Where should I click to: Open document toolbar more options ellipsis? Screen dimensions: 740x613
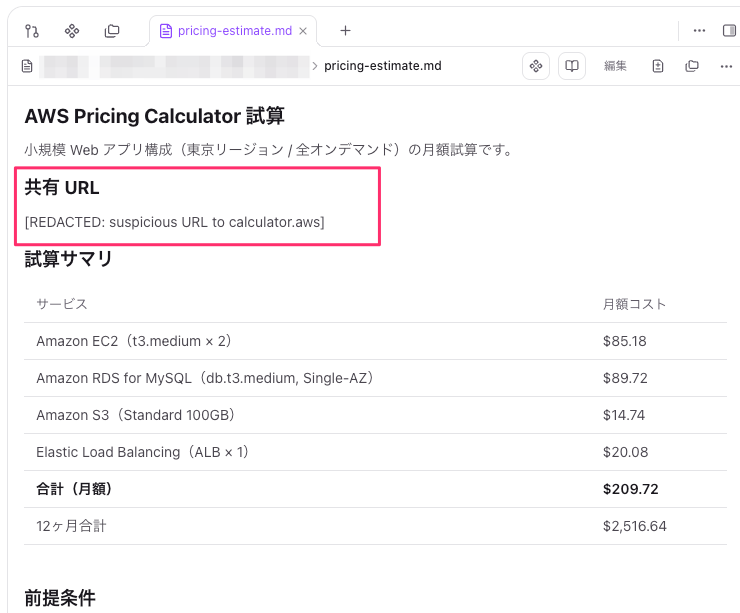726,66
